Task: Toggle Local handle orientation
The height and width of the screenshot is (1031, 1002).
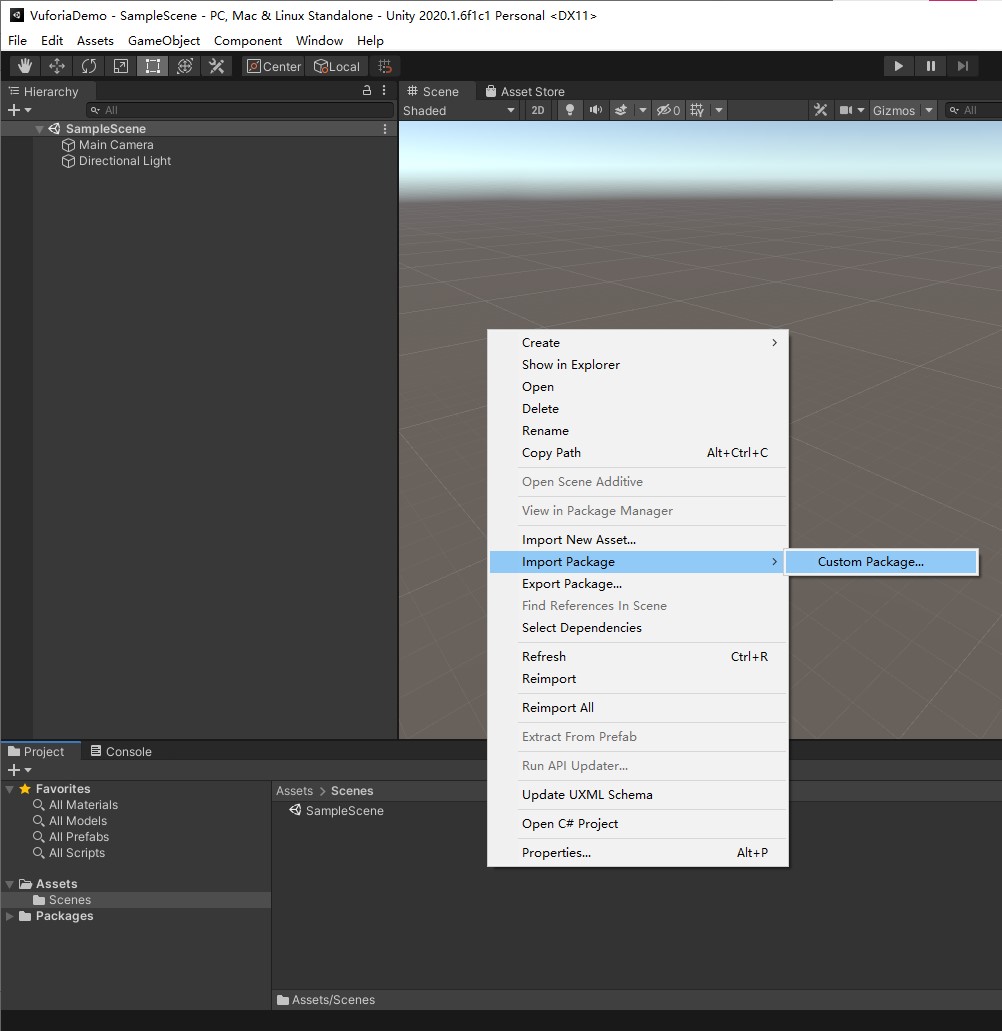Action: [337, 66]
